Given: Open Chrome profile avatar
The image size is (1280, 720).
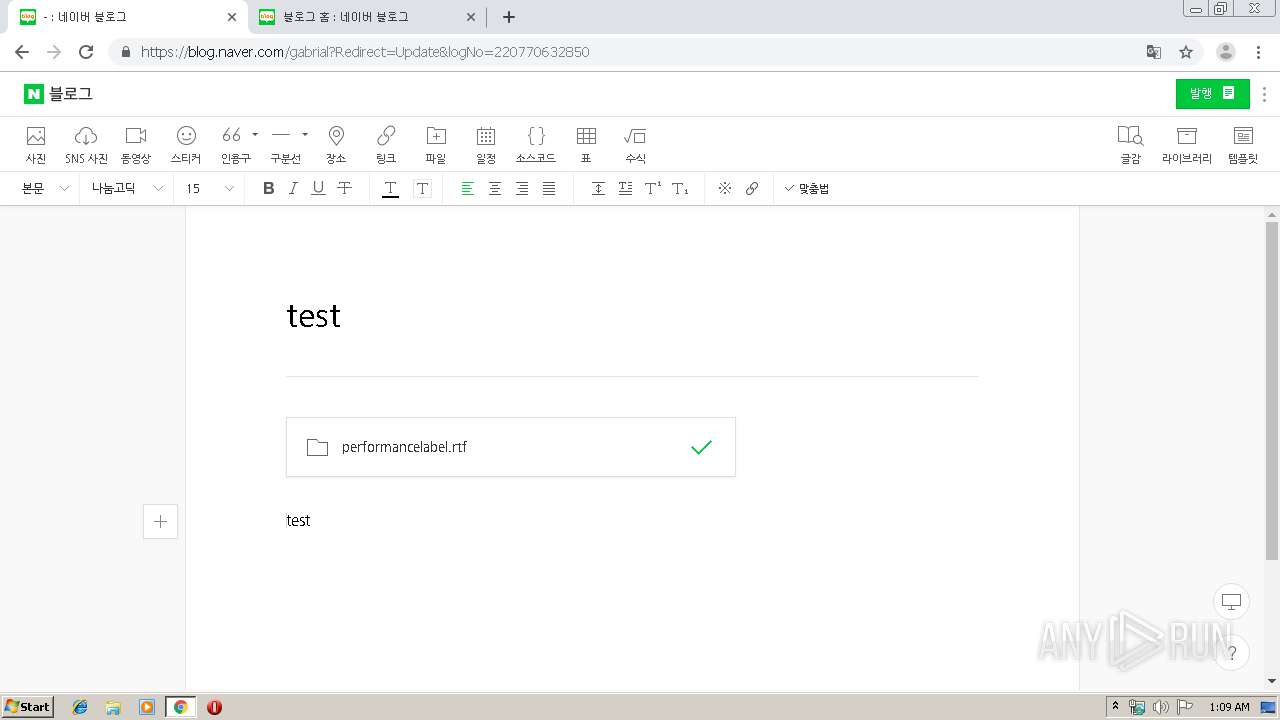Looking at the screenshot, I should [1226, 52].
